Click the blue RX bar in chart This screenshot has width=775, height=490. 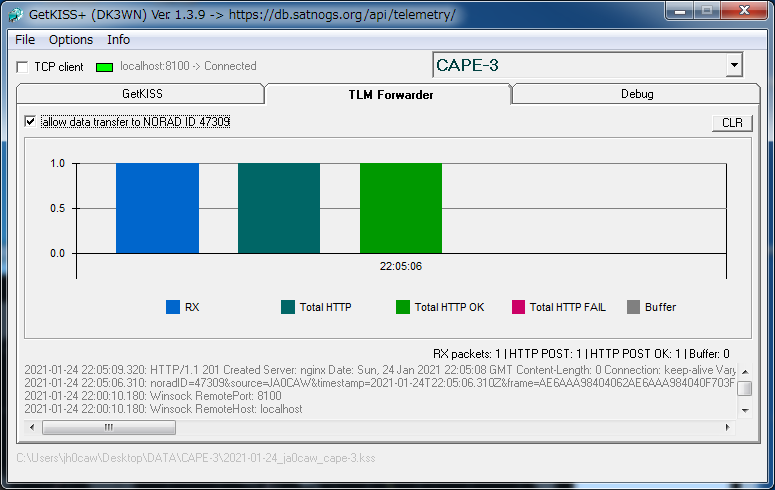[157, 208]
